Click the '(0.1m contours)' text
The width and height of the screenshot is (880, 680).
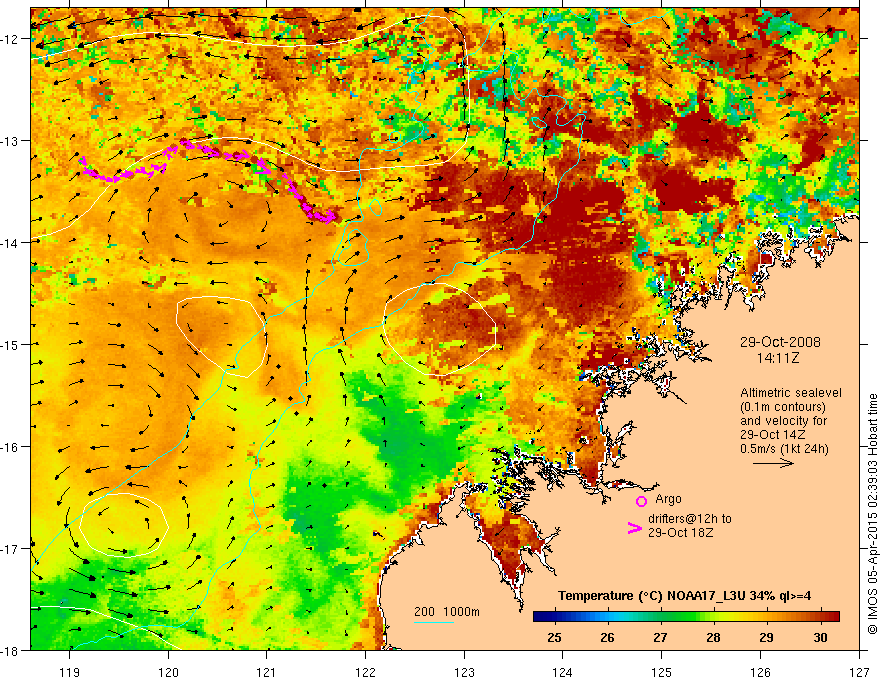pyautogui.click(x=783, y=407)
